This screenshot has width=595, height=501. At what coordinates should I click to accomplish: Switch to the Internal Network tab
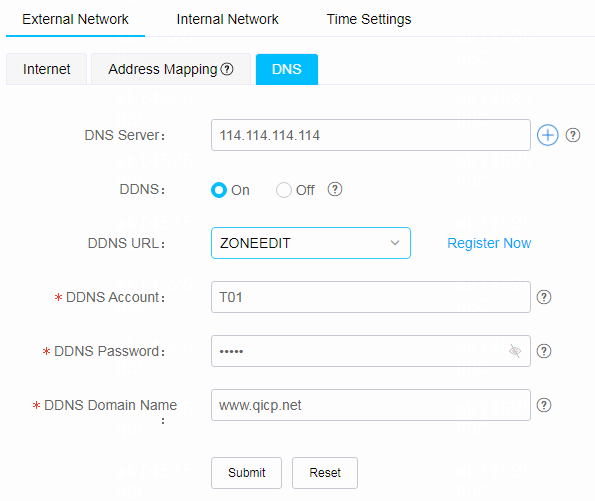tap(227, 19)
